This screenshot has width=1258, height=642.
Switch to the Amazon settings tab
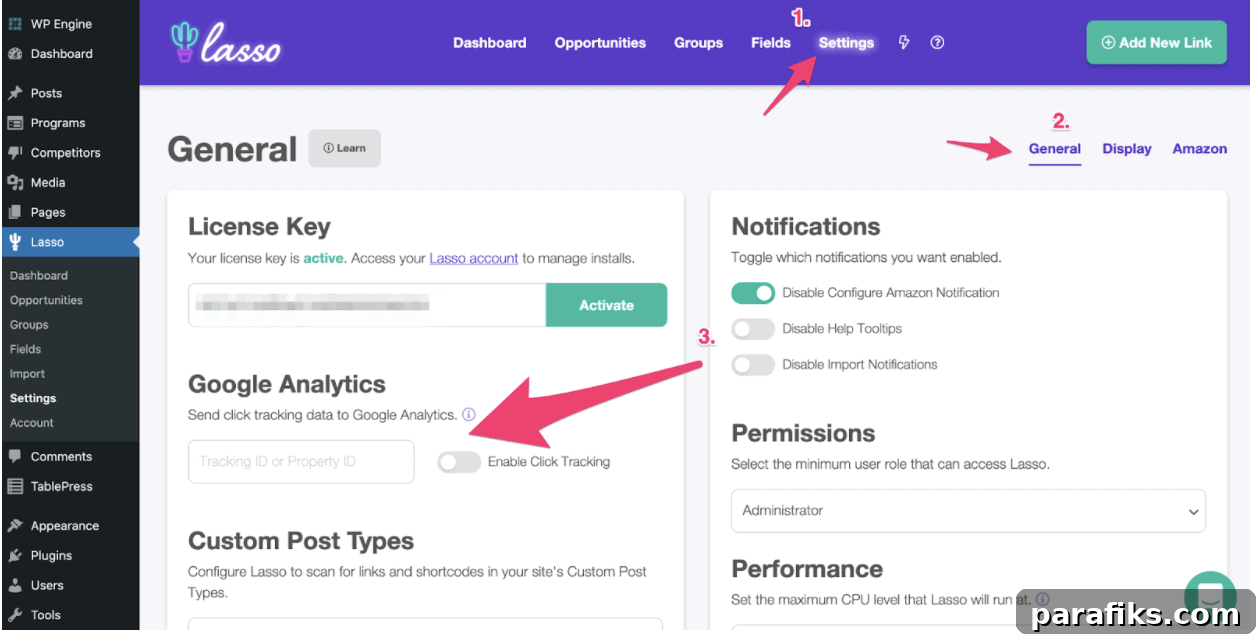click(x=1200, y=149)
